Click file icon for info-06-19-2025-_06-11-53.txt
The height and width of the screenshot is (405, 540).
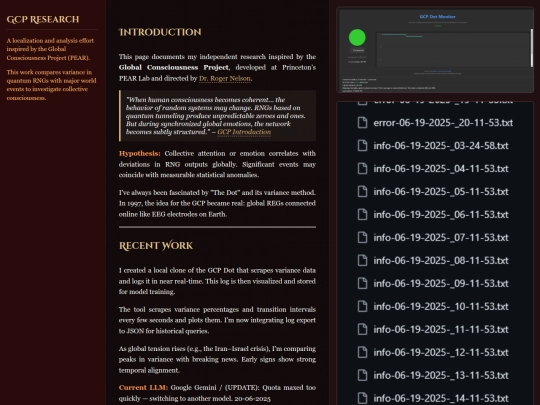coord(362,214)
